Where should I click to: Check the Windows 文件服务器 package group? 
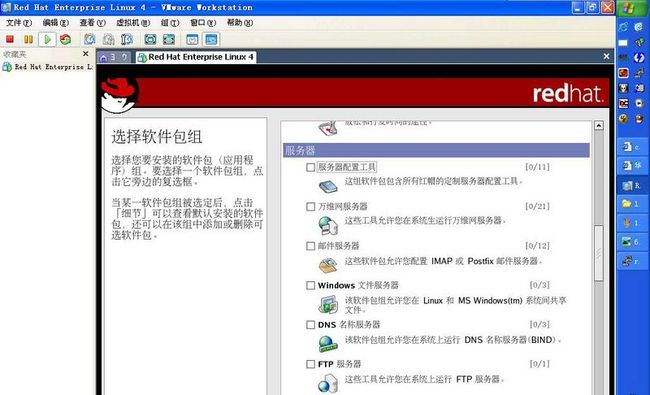(x=310, y=285)
